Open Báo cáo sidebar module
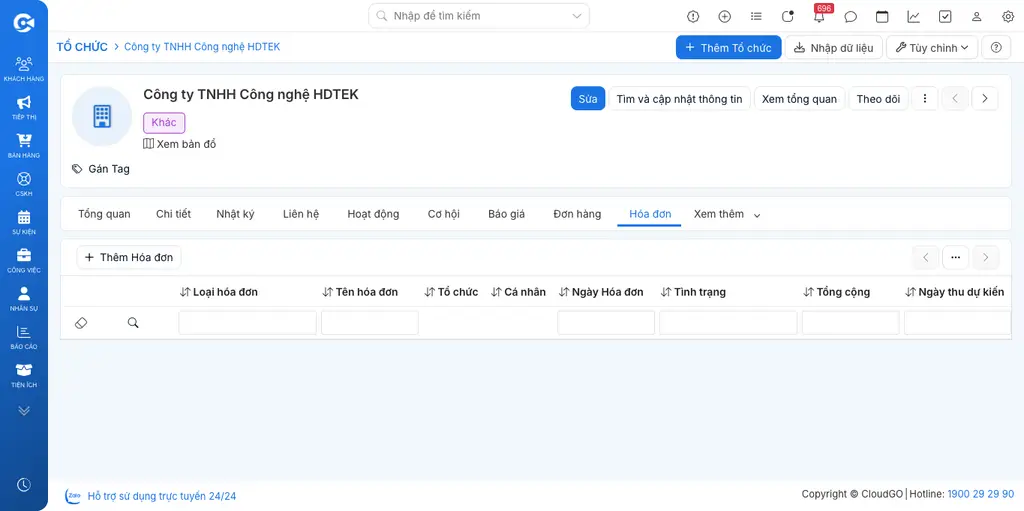 pyautogui.click(x=24, y=337)
